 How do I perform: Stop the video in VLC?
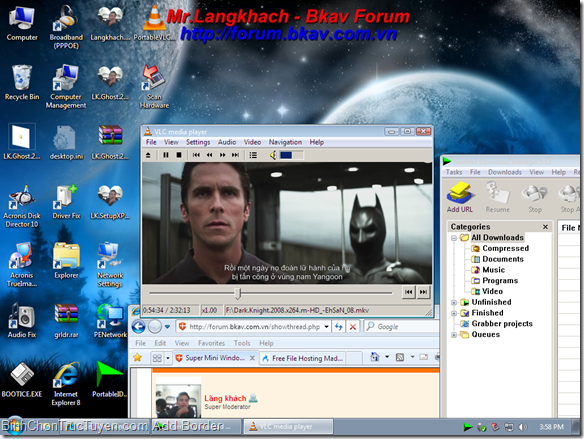(179, 155)
